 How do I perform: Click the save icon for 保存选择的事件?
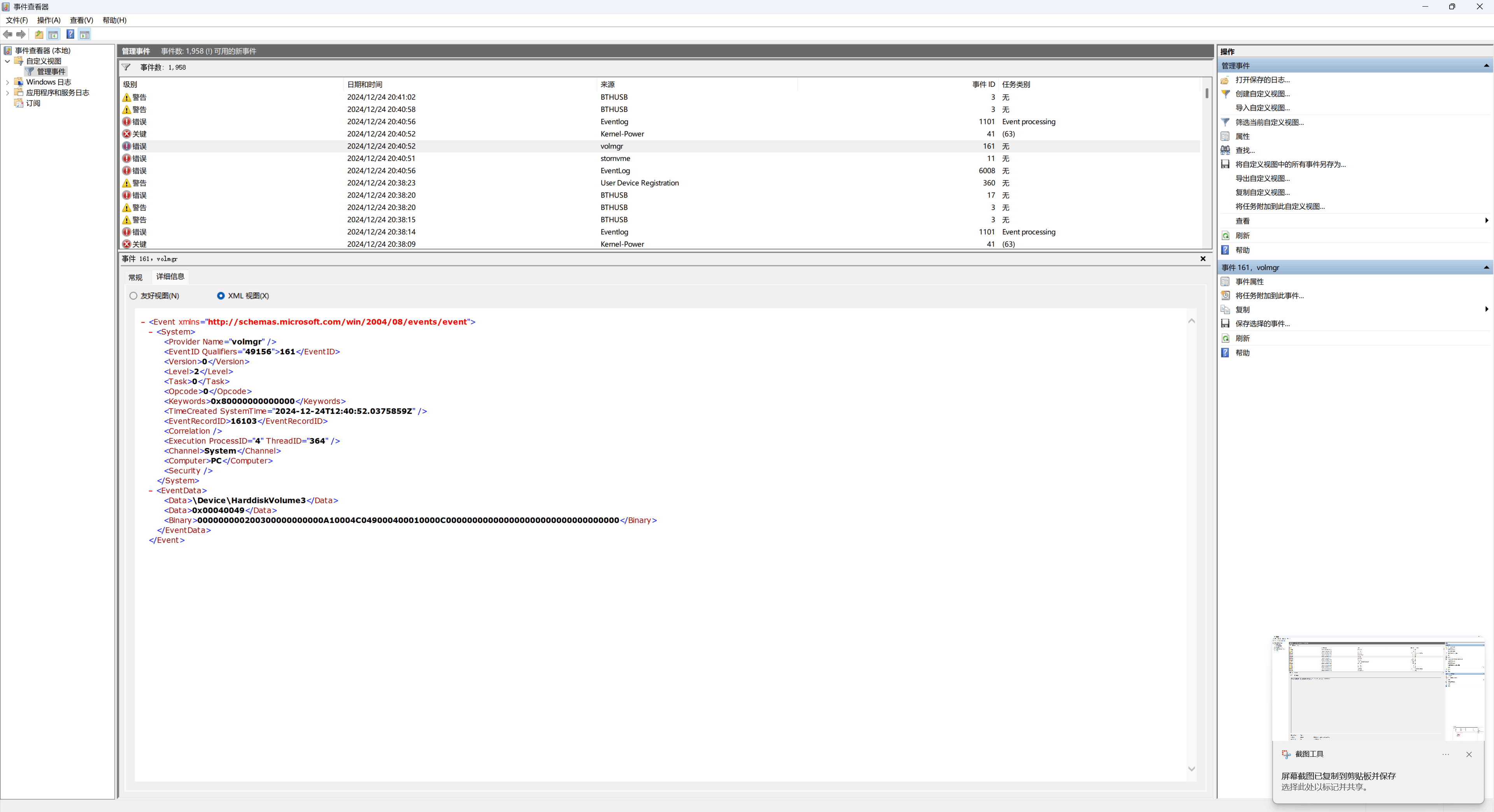pos(1226,324)
